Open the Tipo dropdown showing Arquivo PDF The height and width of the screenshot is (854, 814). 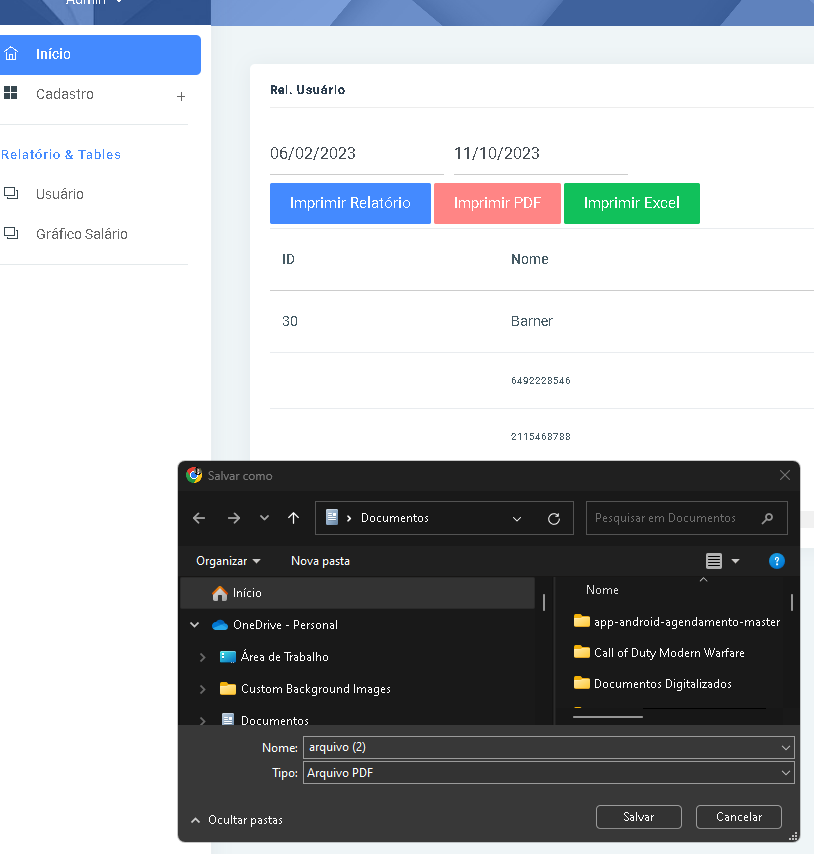click(786, 772)
